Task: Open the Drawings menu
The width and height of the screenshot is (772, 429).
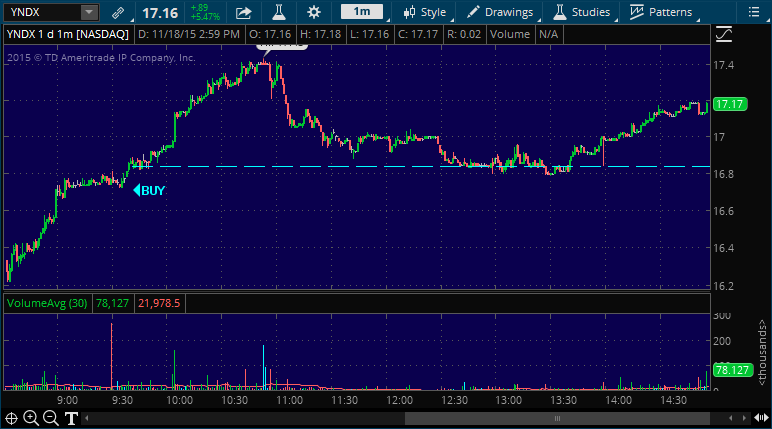Action: coord(500,12)
